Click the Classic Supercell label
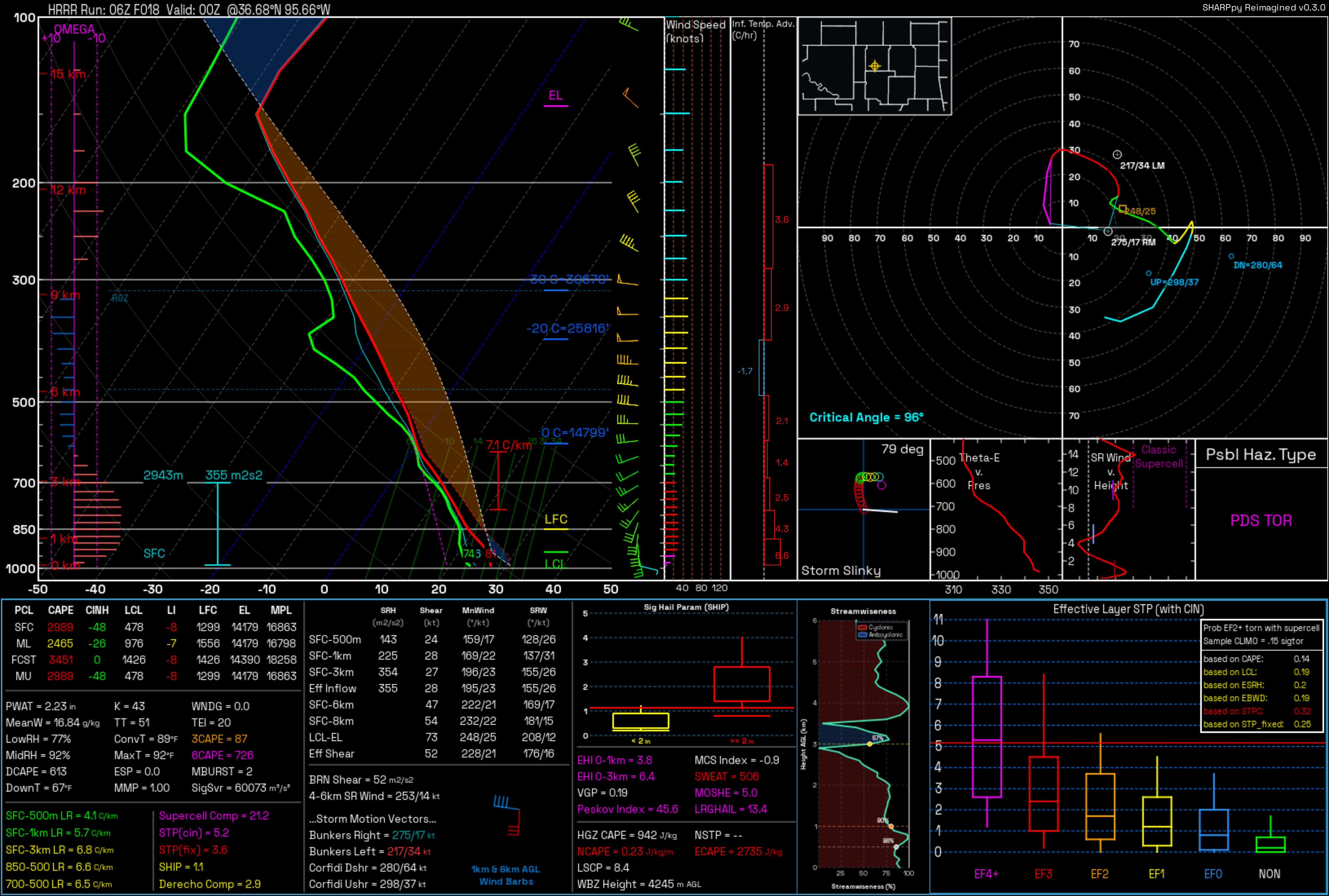The height and width of the screenshot is (896, 1329). [1159, 457]
